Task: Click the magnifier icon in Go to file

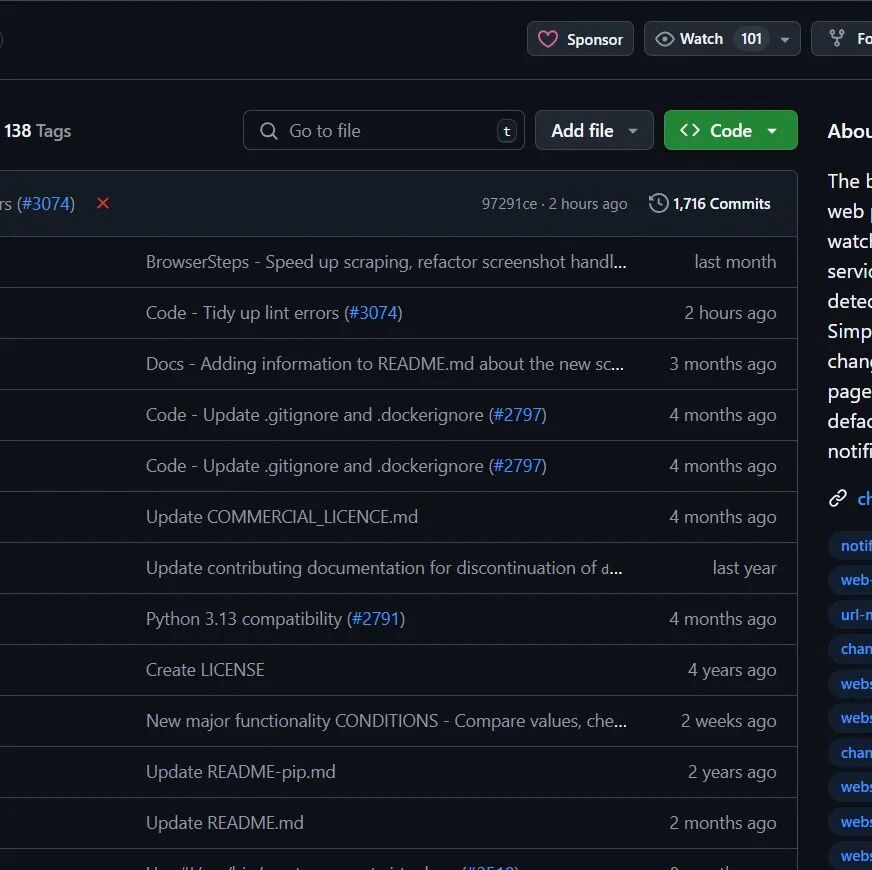Action: pyautogui.click(x=269, y=131)
